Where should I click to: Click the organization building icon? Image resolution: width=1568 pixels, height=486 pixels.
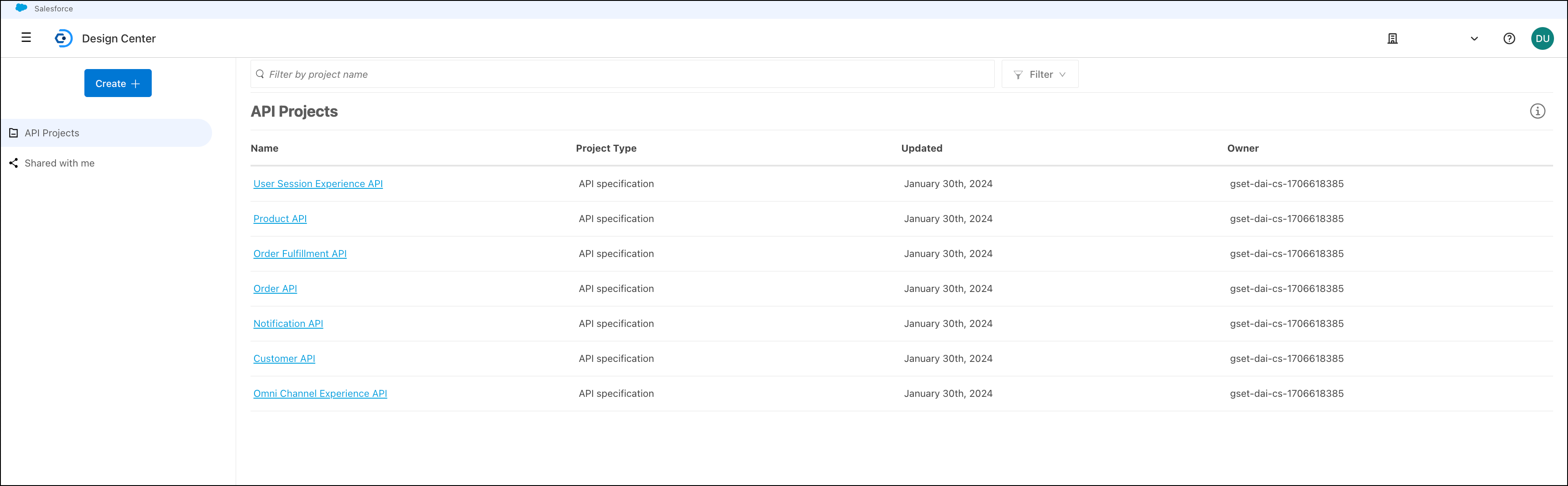coord(1392,38)
